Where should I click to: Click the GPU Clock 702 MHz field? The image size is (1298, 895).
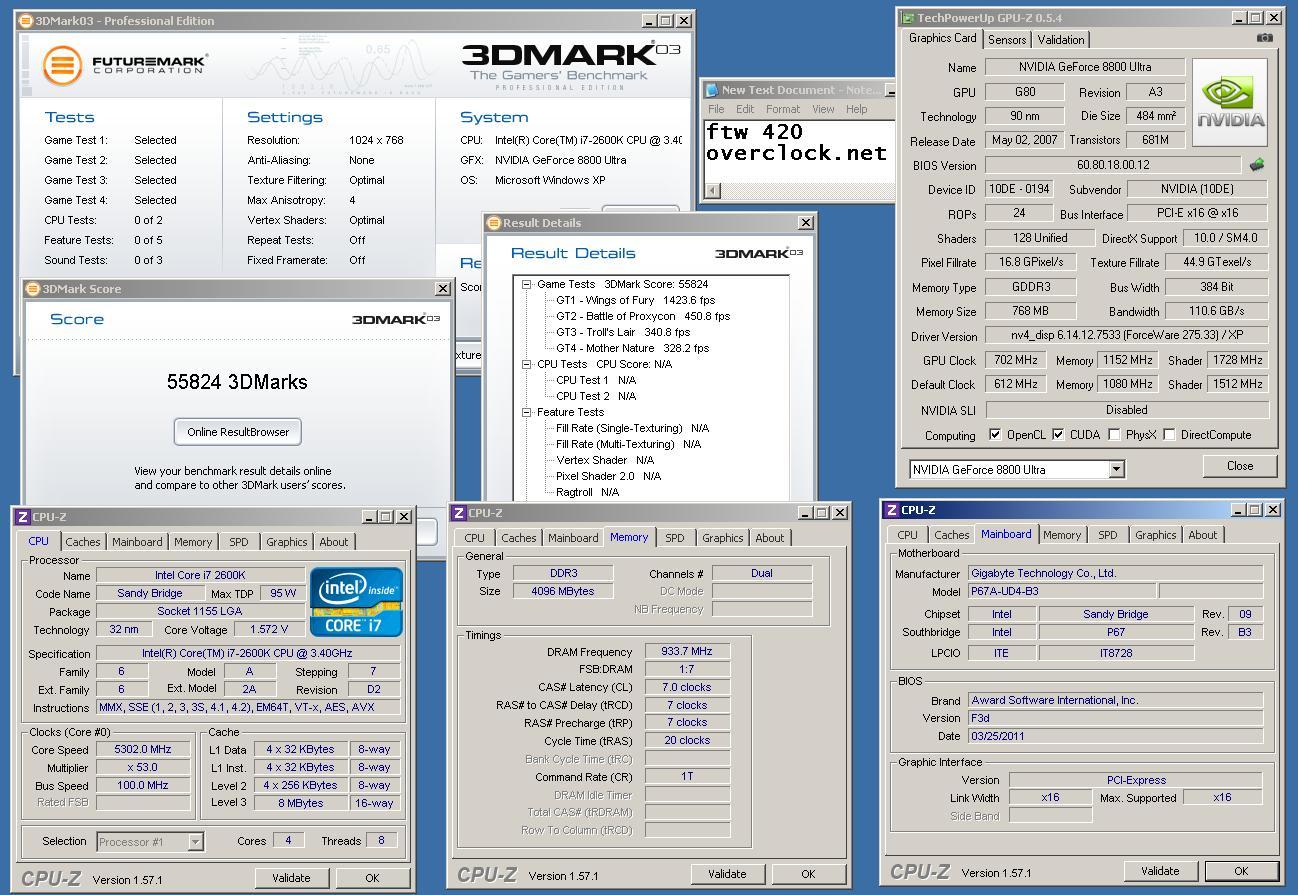coord(1016,360)
